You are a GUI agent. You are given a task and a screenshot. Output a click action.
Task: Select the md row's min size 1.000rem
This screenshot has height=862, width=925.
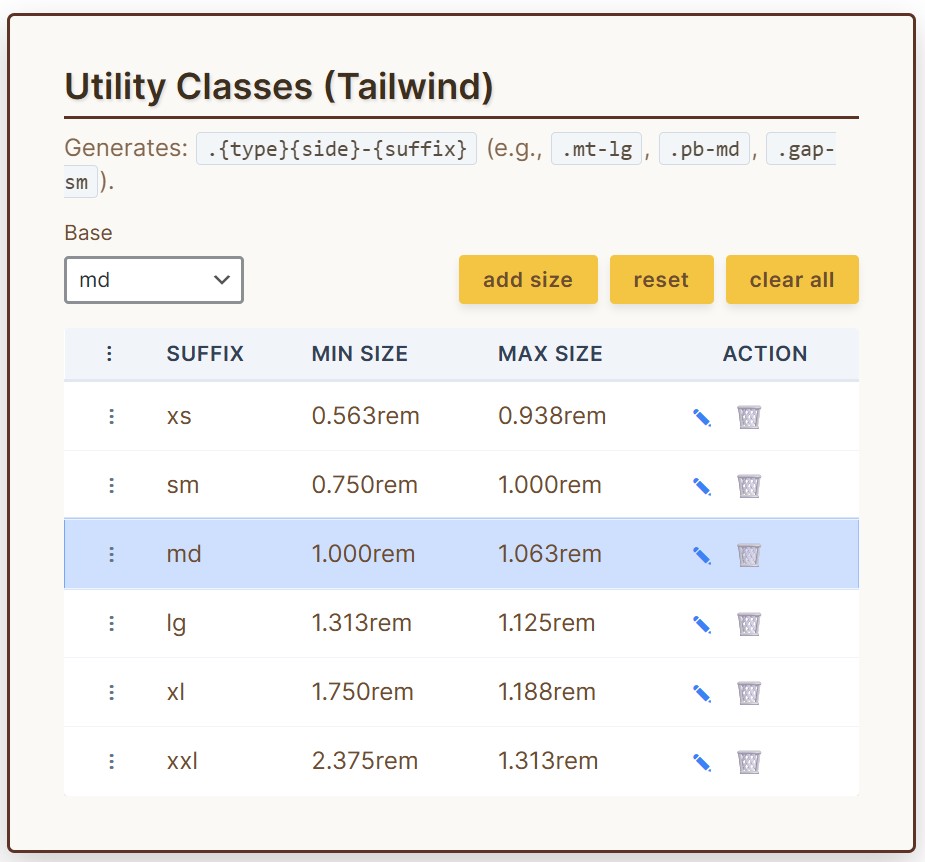click(363, 554)
